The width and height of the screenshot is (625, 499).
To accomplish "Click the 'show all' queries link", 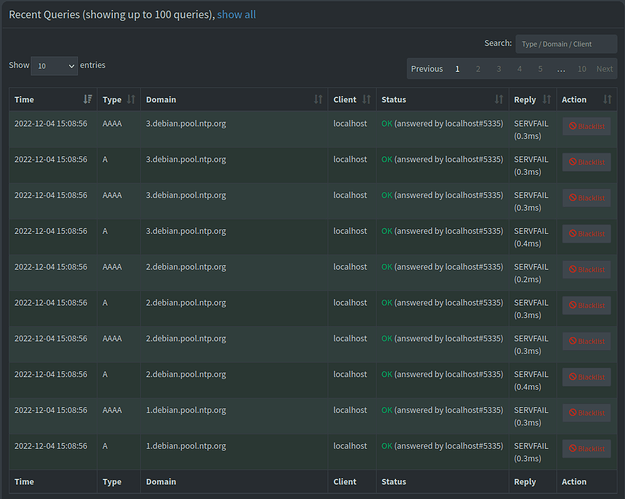I will point(236,14).
